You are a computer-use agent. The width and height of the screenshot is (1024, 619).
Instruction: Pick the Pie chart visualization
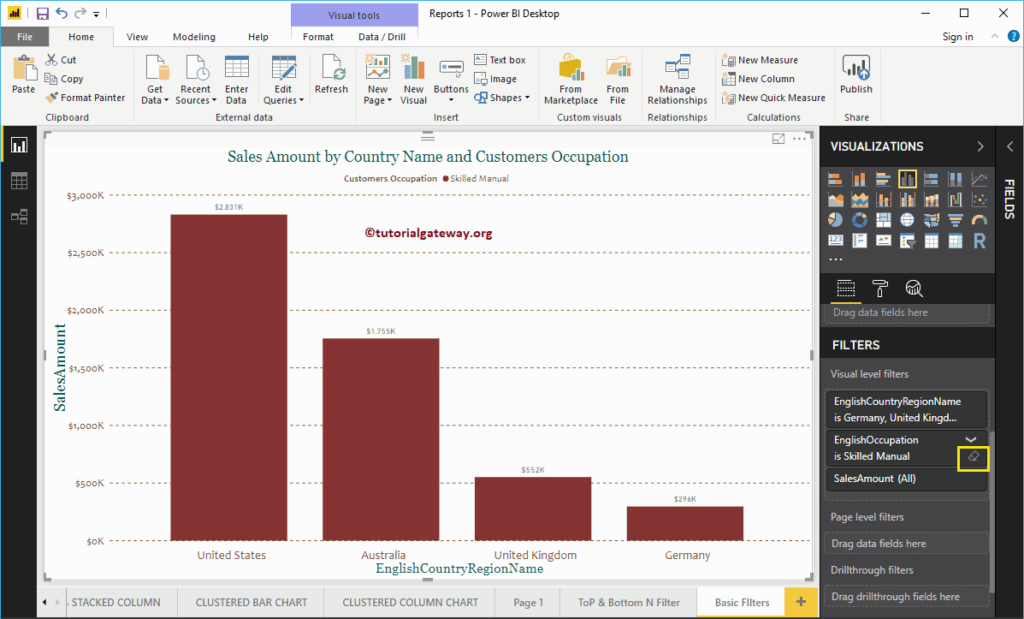[x=835, y=220]
